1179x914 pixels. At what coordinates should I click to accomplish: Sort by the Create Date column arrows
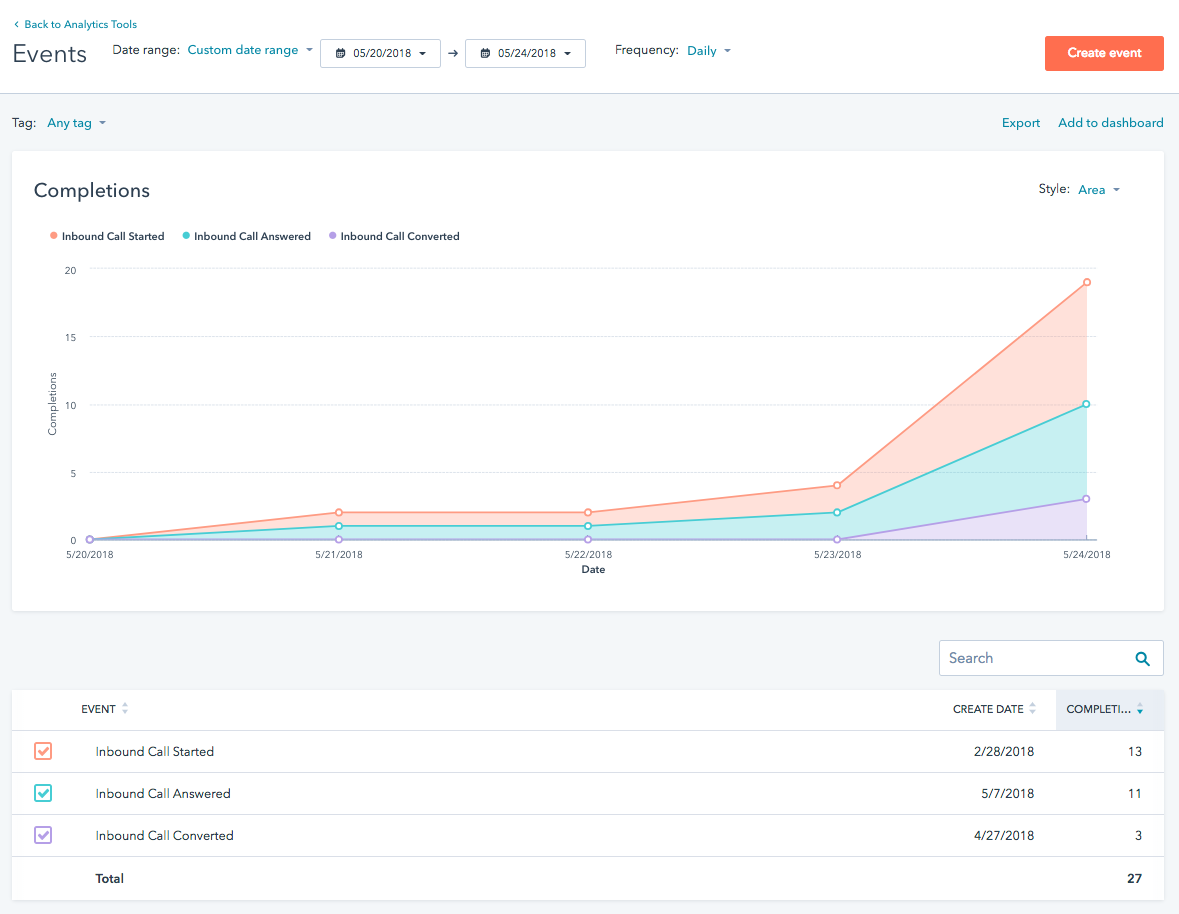[x=1032, y=709]
